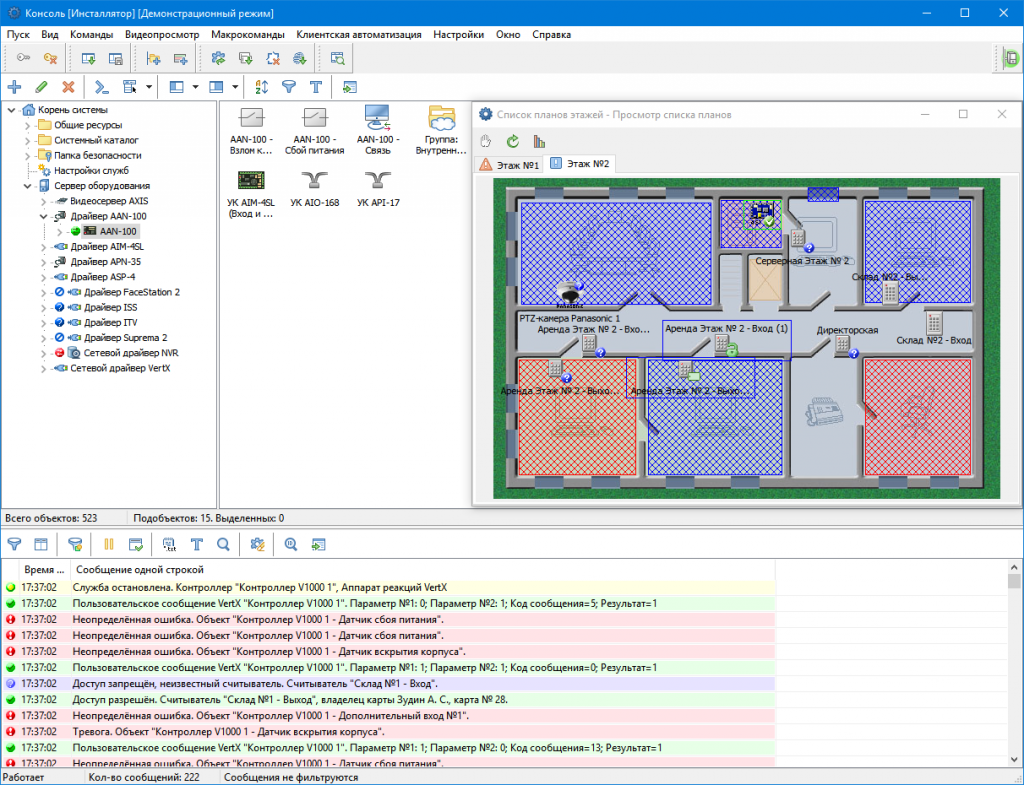
Task: Open the Видеопросмотр menu
Action: [162, 35]
